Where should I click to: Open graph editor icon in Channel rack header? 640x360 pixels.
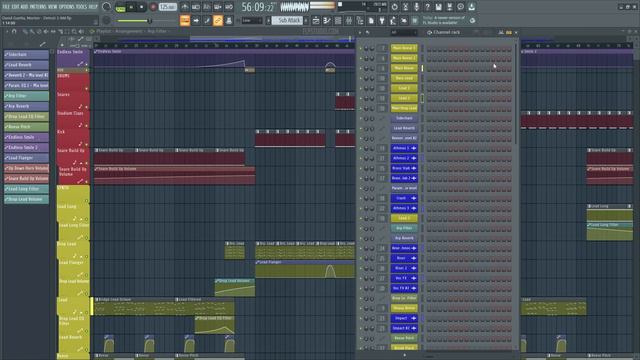coord(501,32)
